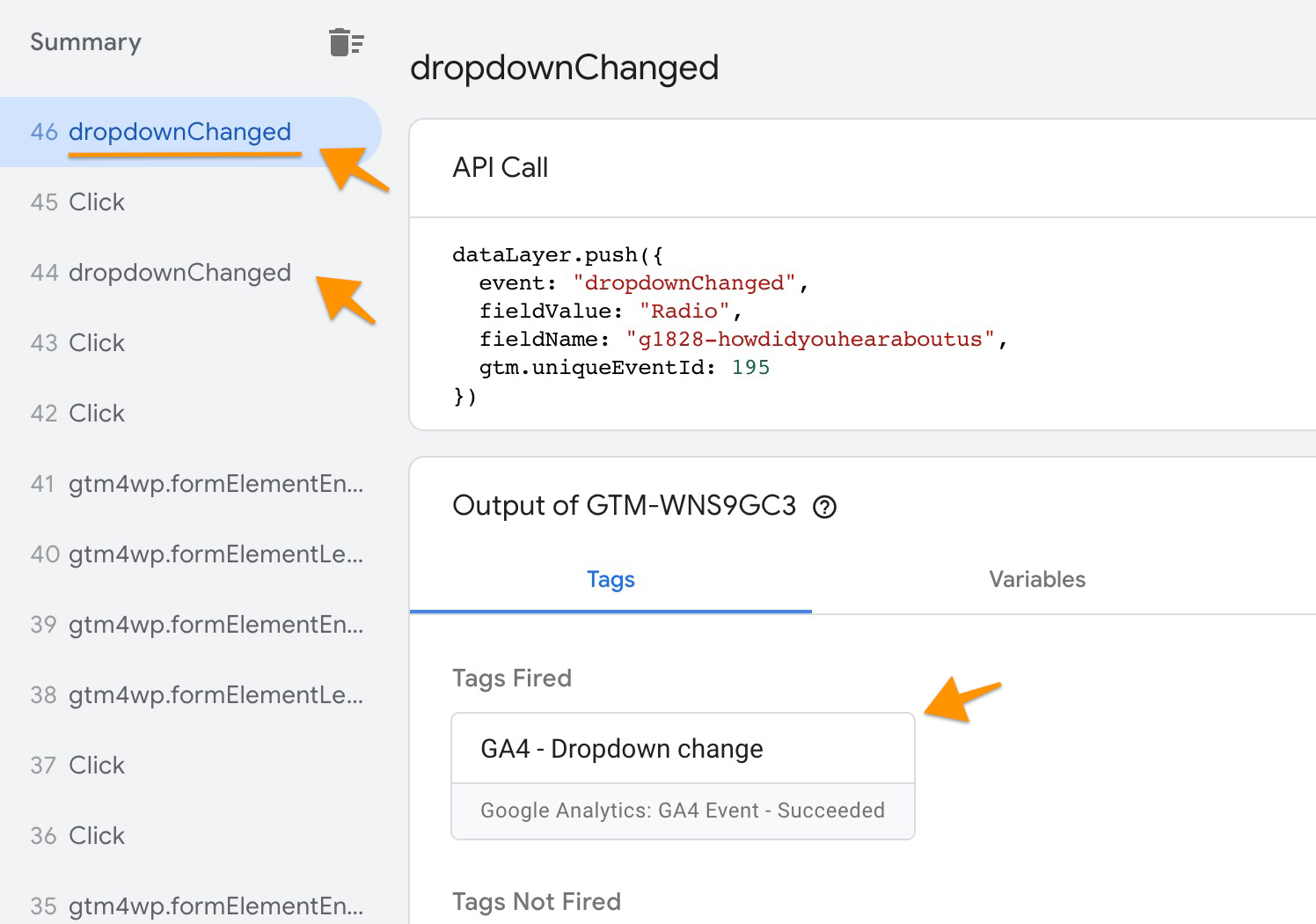Select event 37 Click

96,765
